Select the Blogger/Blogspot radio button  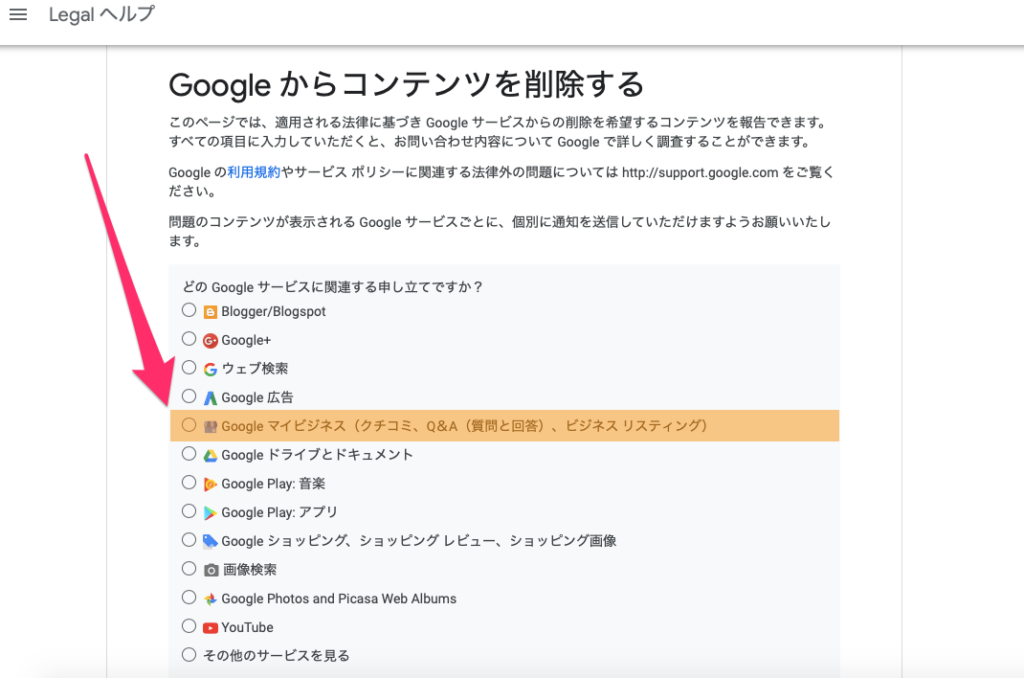[189, 310]
